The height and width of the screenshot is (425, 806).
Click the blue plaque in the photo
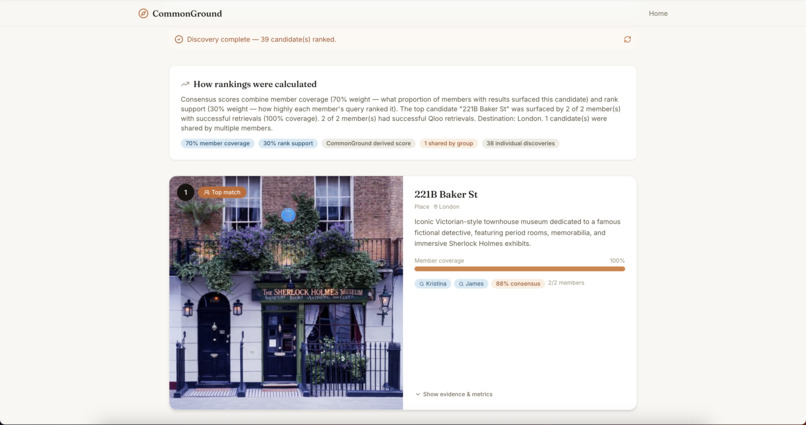(288, 215)
